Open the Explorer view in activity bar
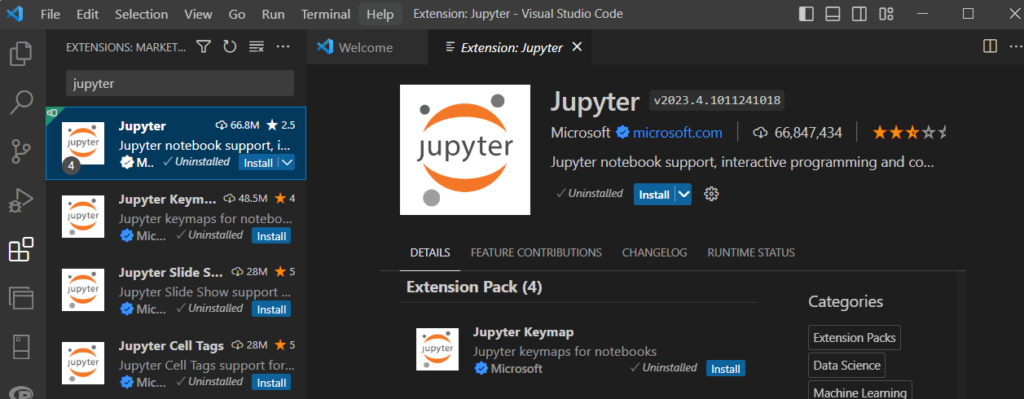Viewport: 1024px width, 399px height. pos(22,54)
